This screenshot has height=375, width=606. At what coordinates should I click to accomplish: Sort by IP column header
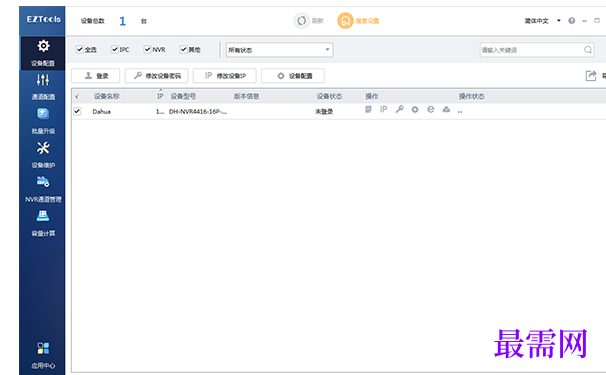[x=160, y=96]
